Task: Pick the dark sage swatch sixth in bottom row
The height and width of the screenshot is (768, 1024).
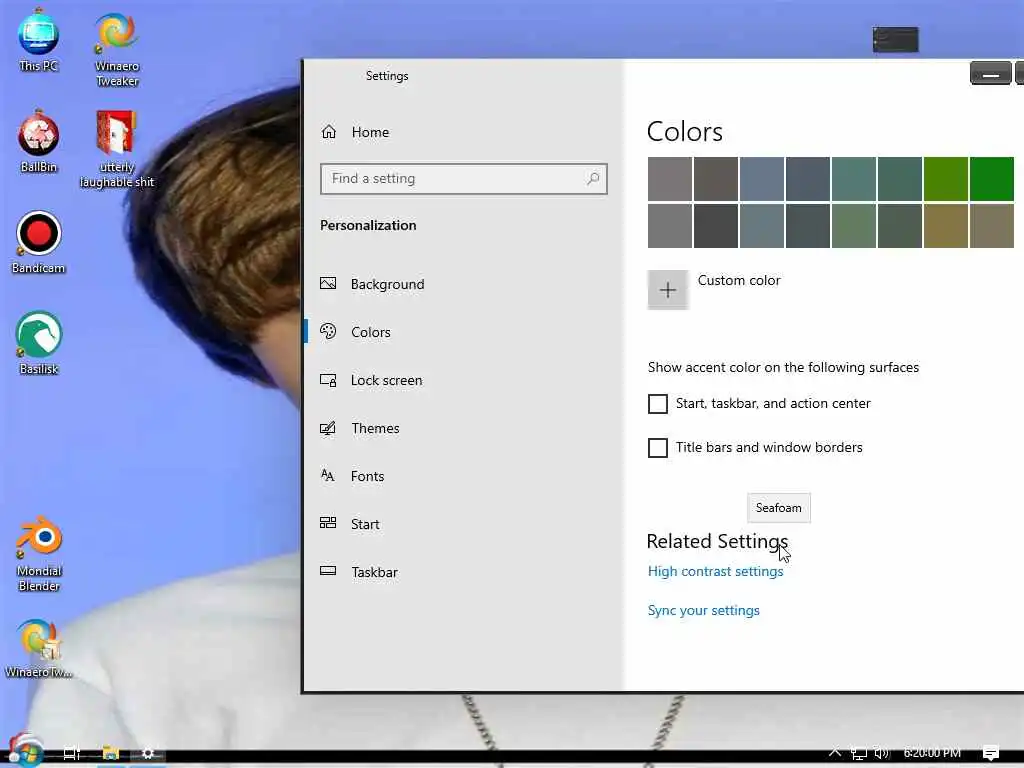Action: (x=900, y=226)
